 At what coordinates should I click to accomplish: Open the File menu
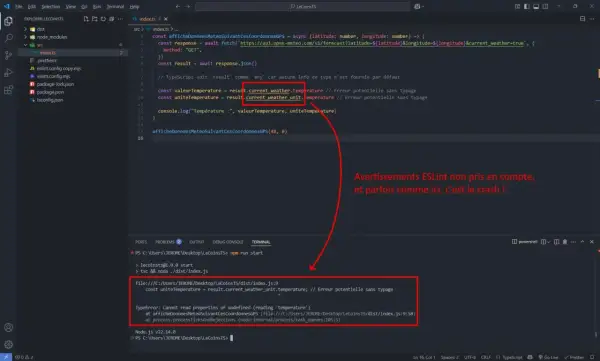pos(18,7)
